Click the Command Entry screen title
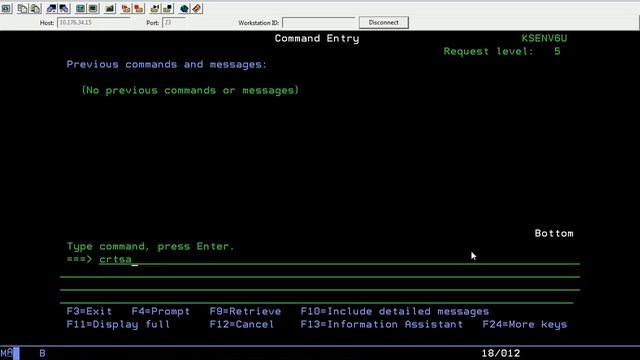 pyautogui.click(x=317, y=38)
